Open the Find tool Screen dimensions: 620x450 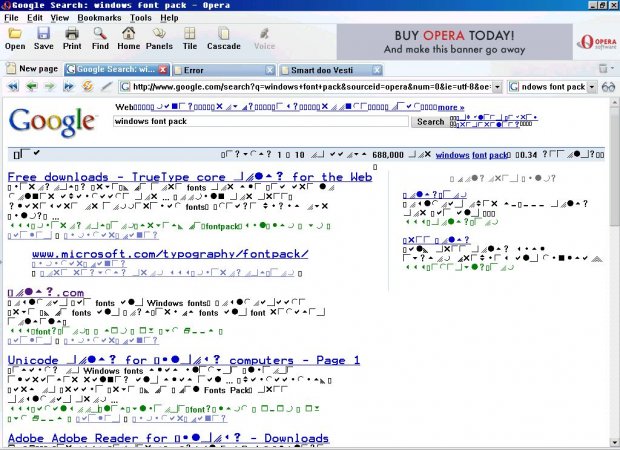(x=100, y=39)
